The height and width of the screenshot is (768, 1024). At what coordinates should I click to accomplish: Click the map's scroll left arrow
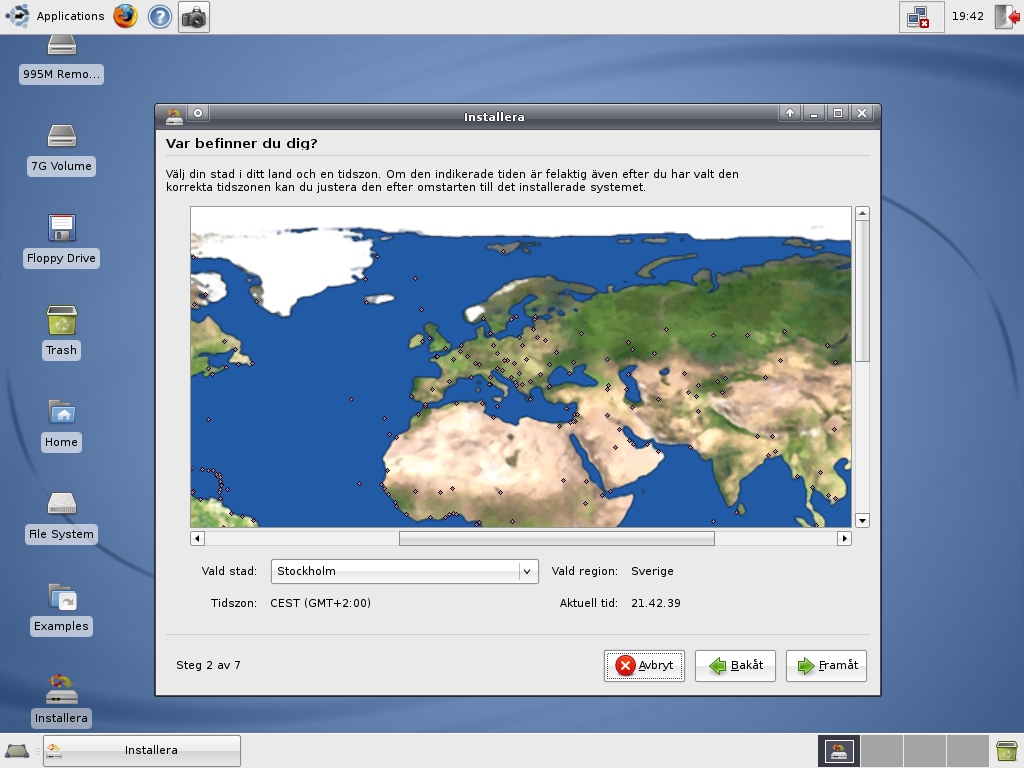coord(197,539)
